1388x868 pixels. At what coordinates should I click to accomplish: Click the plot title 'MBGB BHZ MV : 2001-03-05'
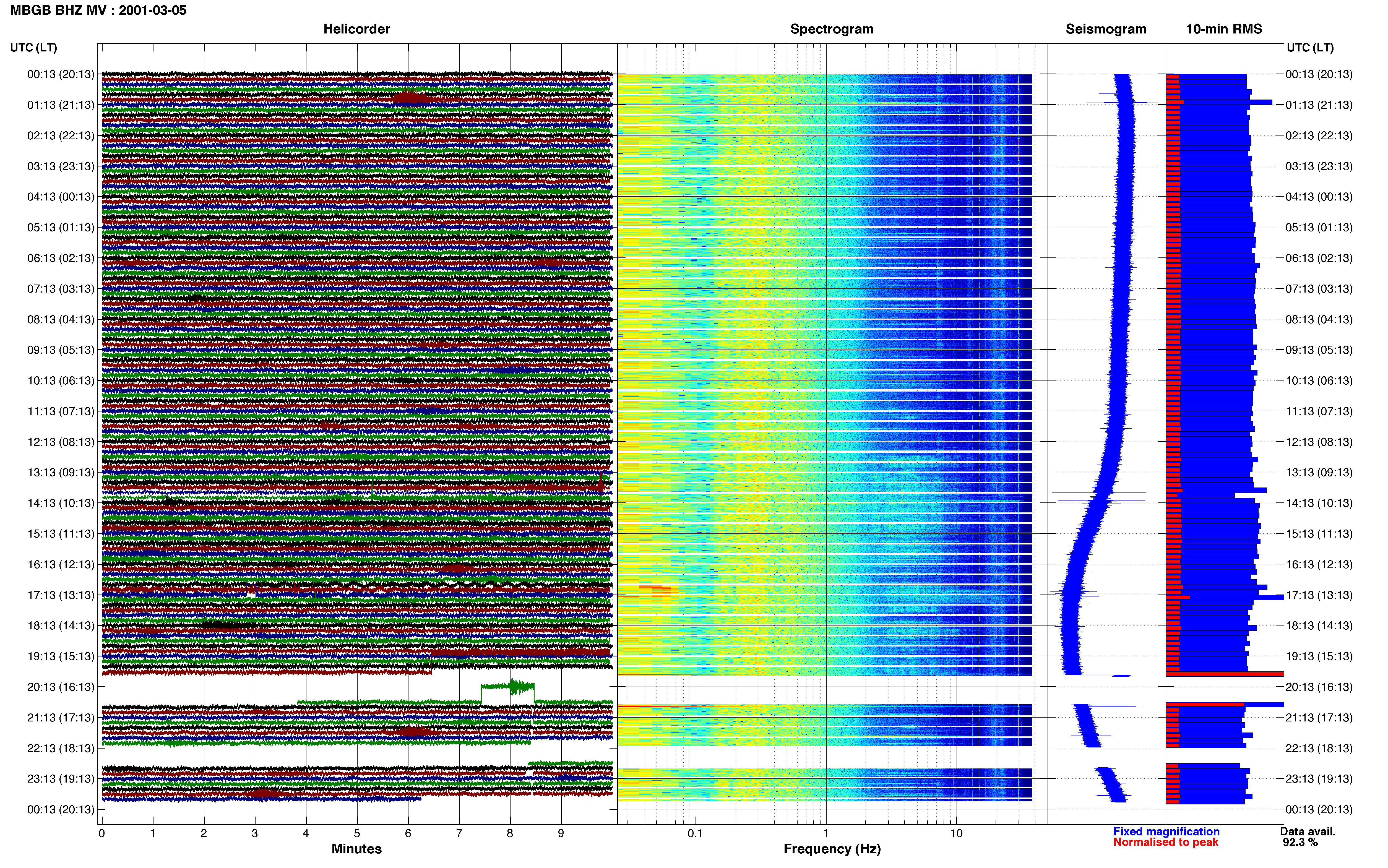click(98, 10)
